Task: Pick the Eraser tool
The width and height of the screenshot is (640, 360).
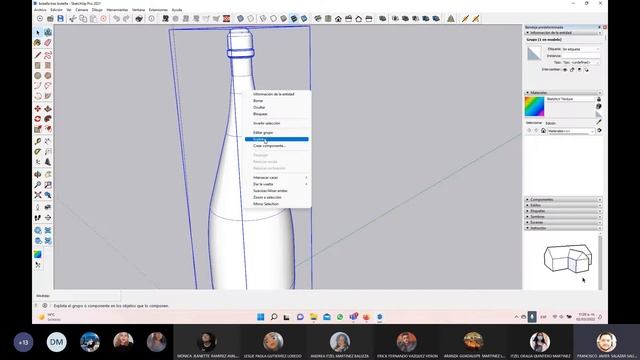Action: [48, 42]
